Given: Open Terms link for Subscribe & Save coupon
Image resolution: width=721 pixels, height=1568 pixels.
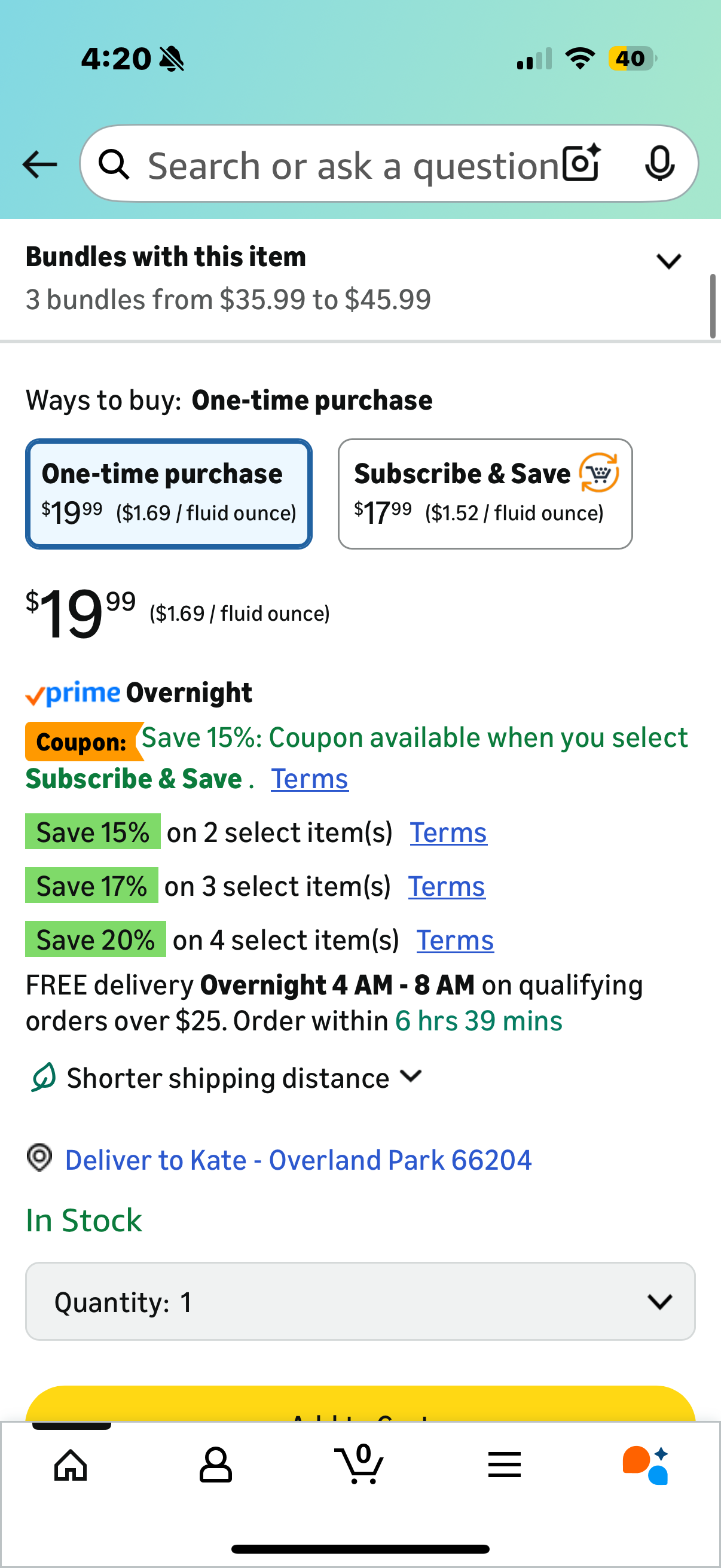Looking at the screenshot, I should (309, 779).
